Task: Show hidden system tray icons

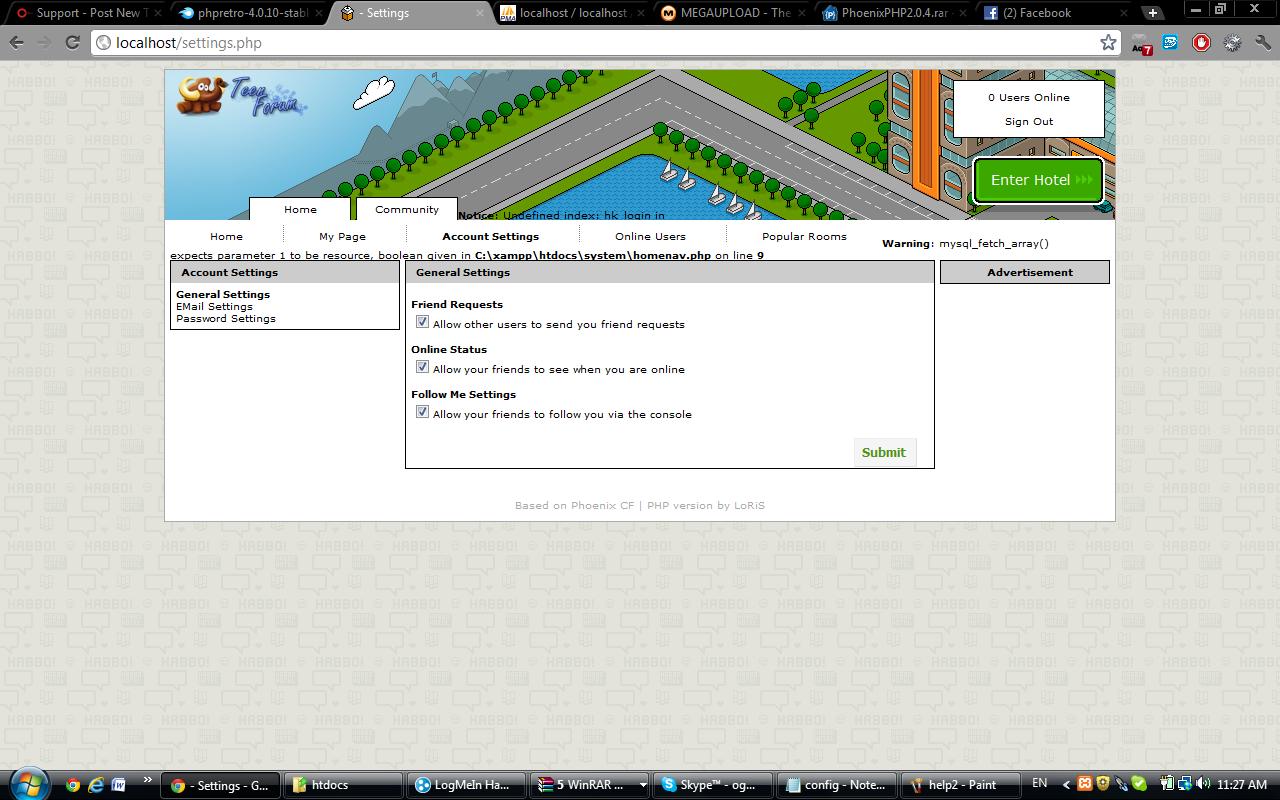Action: coord(1066,785)
